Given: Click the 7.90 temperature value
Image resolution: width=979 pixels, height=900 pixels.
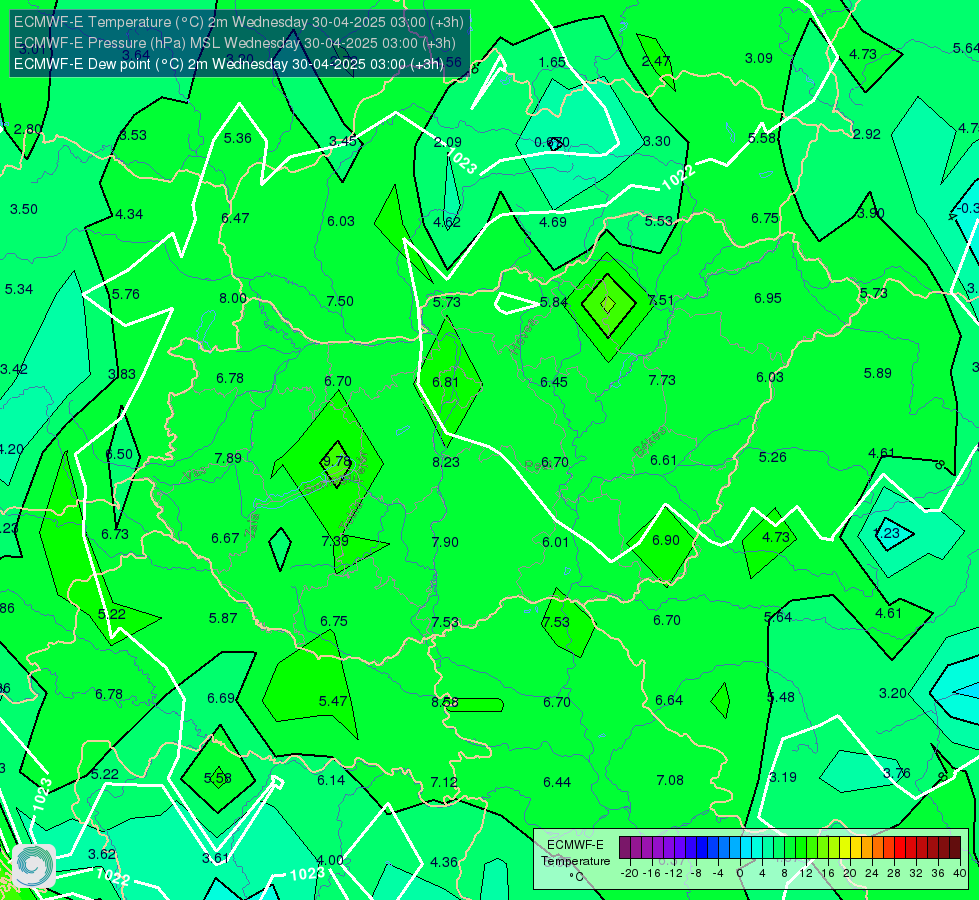Looking at the screenshot, I should pyautogui.click(x=445, y=542).
